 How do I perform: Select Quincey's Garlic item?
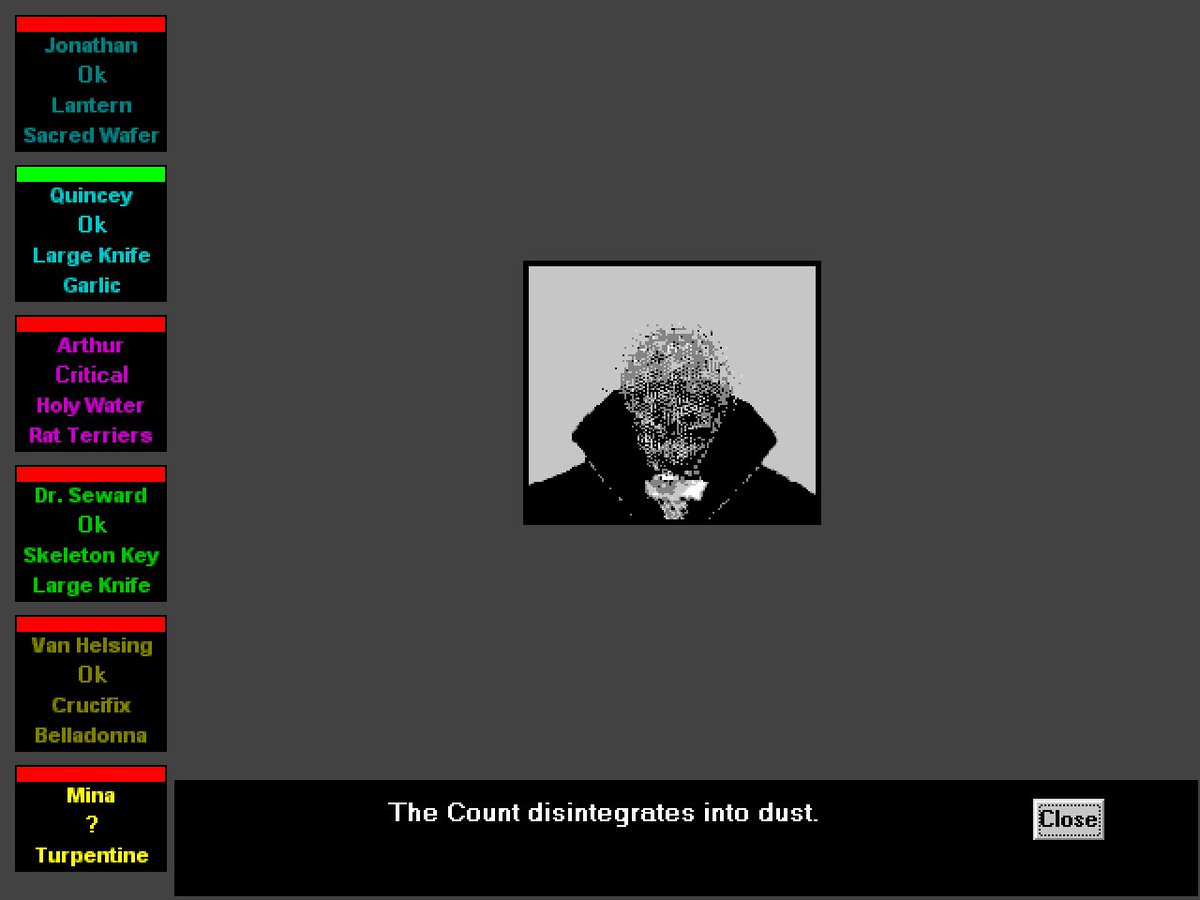(x=91, y=285)
